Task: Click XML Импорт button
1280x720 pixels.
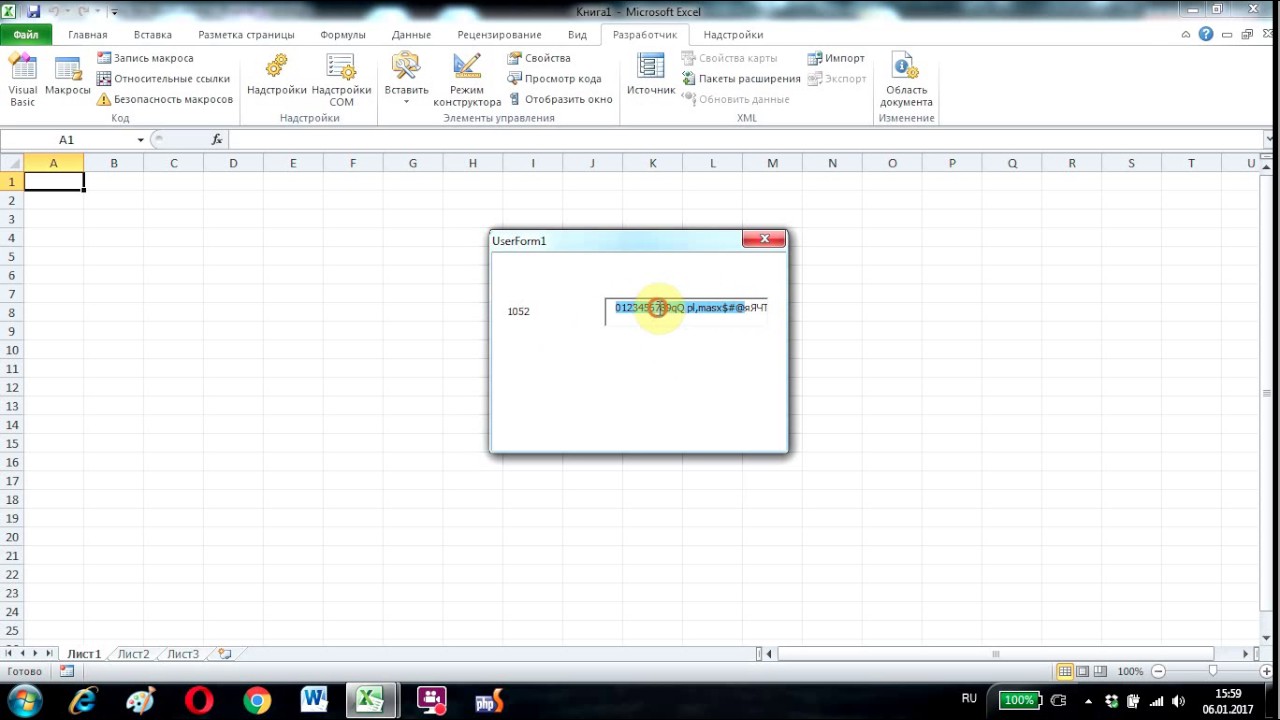Action: [x=836, y=58]
